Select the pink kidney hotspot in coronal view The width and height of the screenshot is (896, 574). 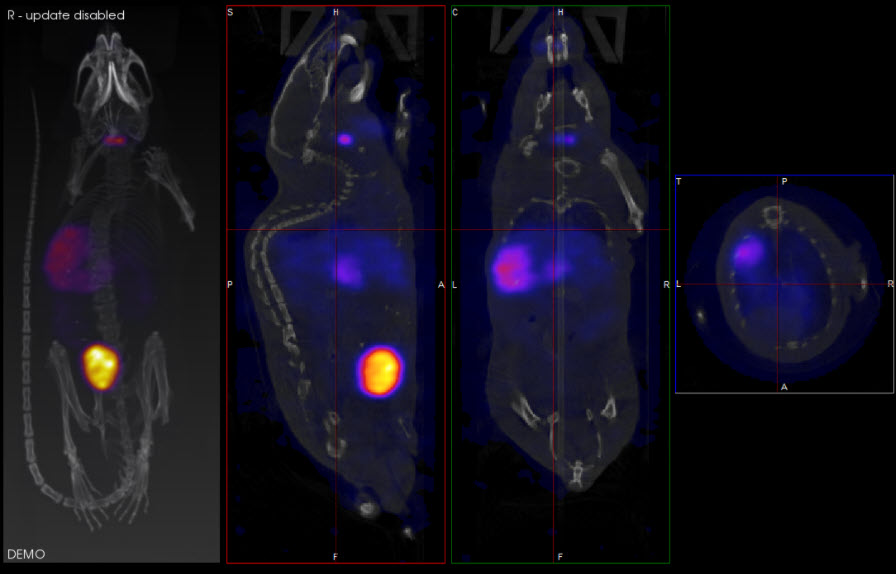click(512, 268)
